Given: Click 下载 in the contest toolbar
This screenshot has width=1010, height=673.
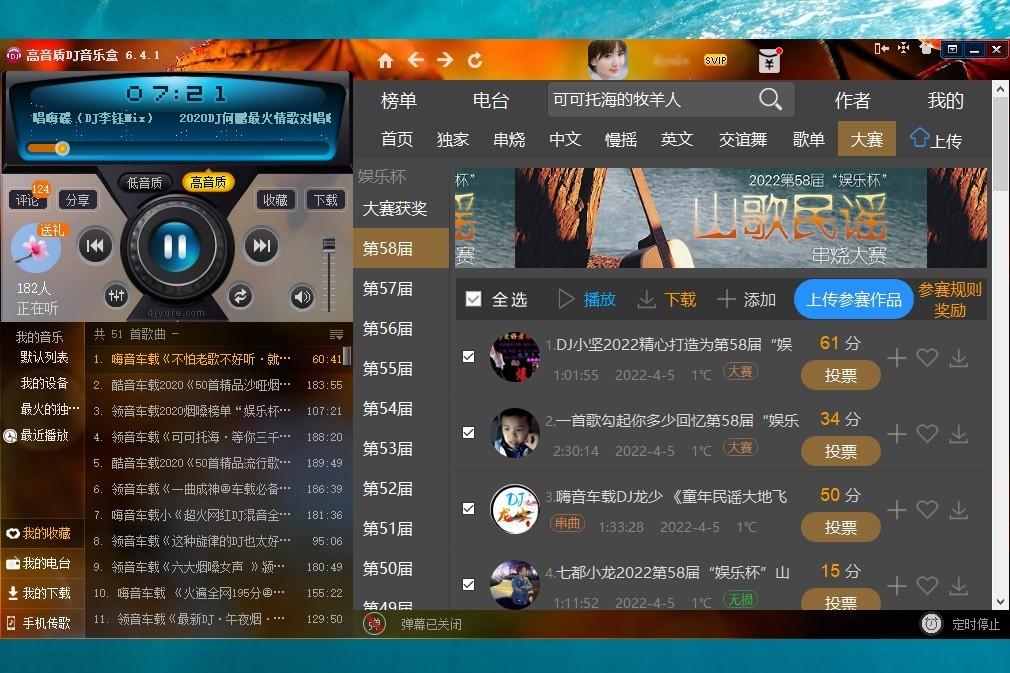Looking at the screenshot, I should tap(667, 299).
